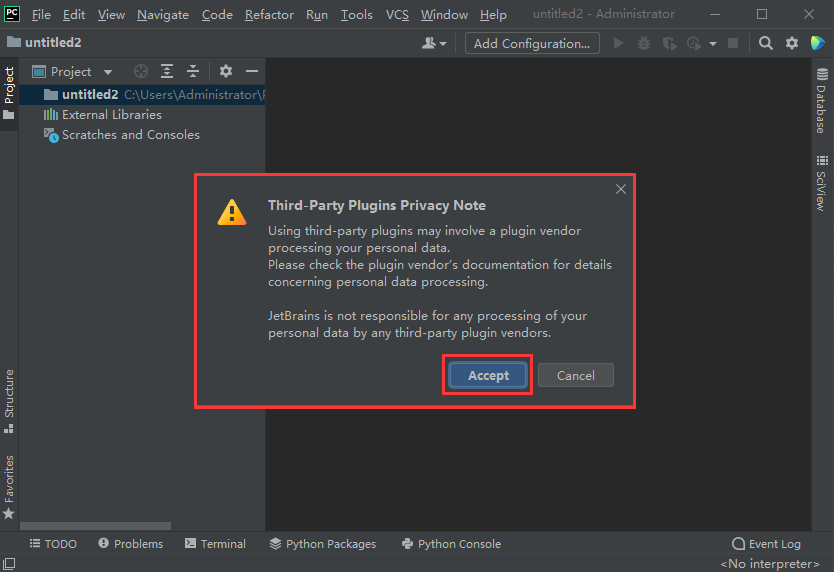Screen dimensions: 834x572
Task: Select untitled2 project root folder
Action: click(142, 95)
